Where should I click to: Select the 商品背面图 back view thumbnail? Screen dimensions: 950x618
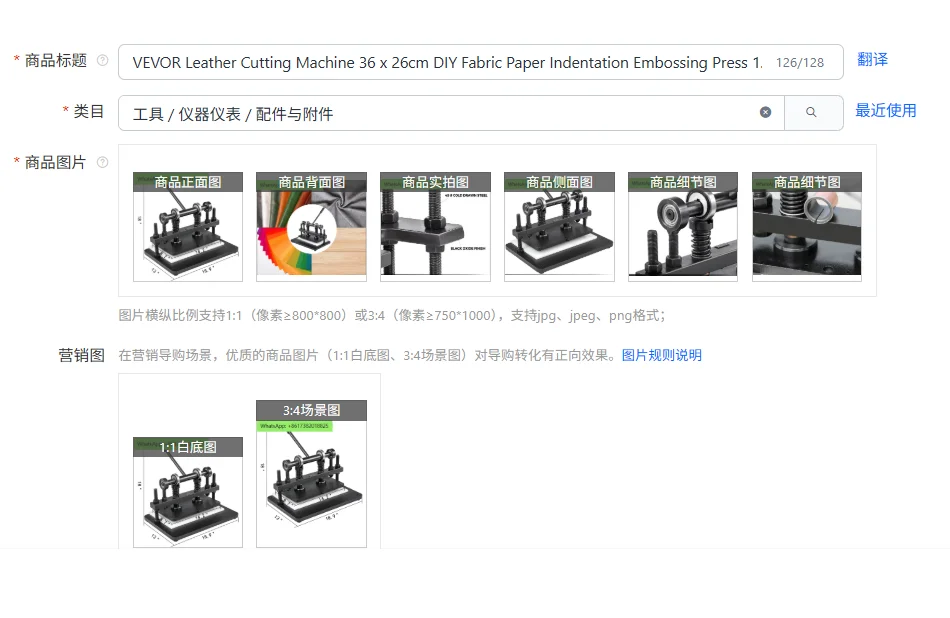[x=311, y=225]
